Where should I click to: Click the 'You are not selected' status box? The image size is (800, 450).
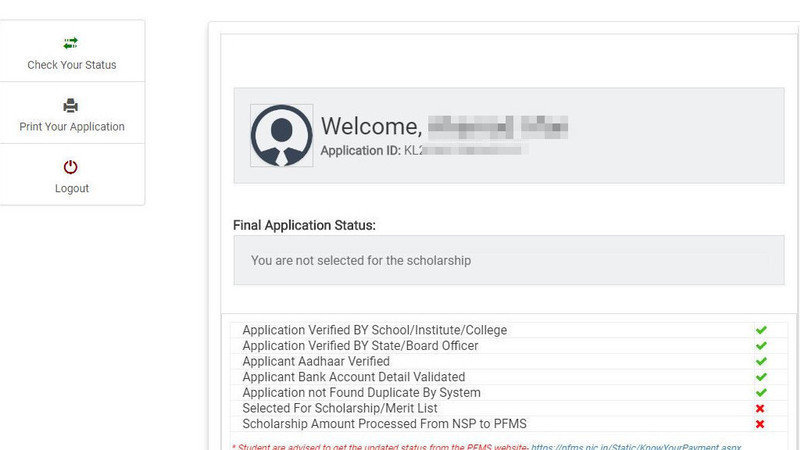point(509,260)
